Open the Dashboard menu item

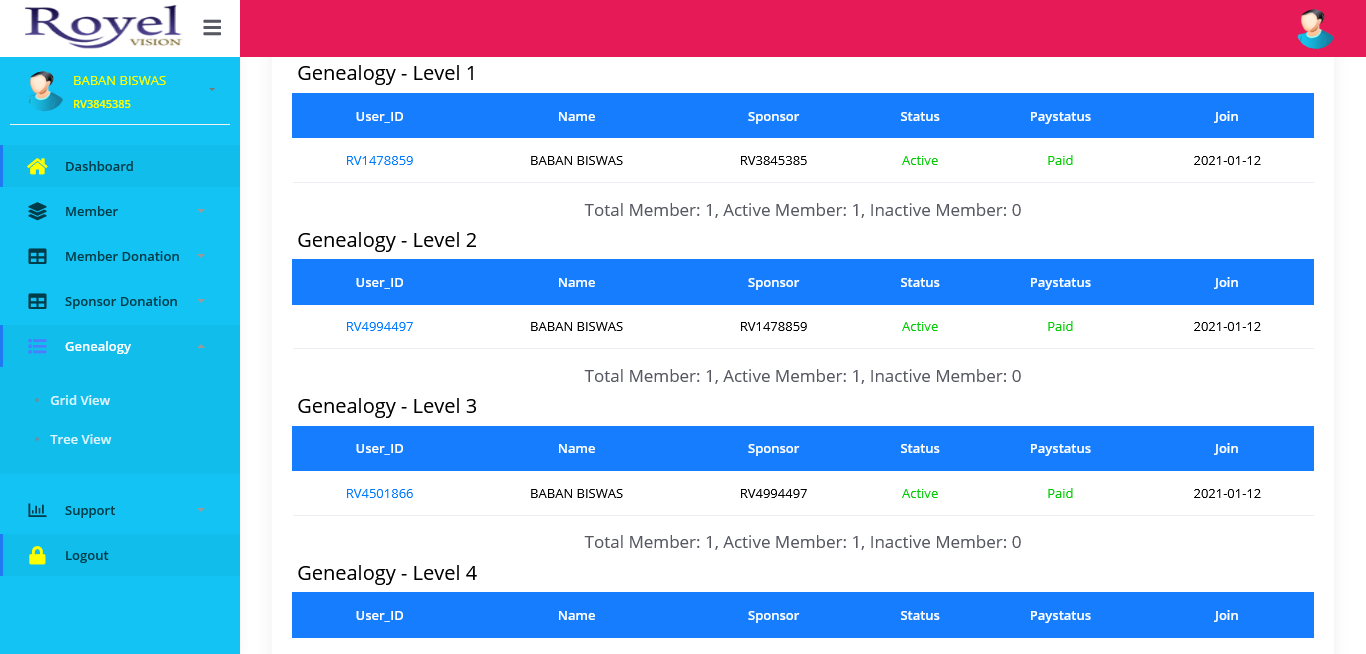point(120,166)
